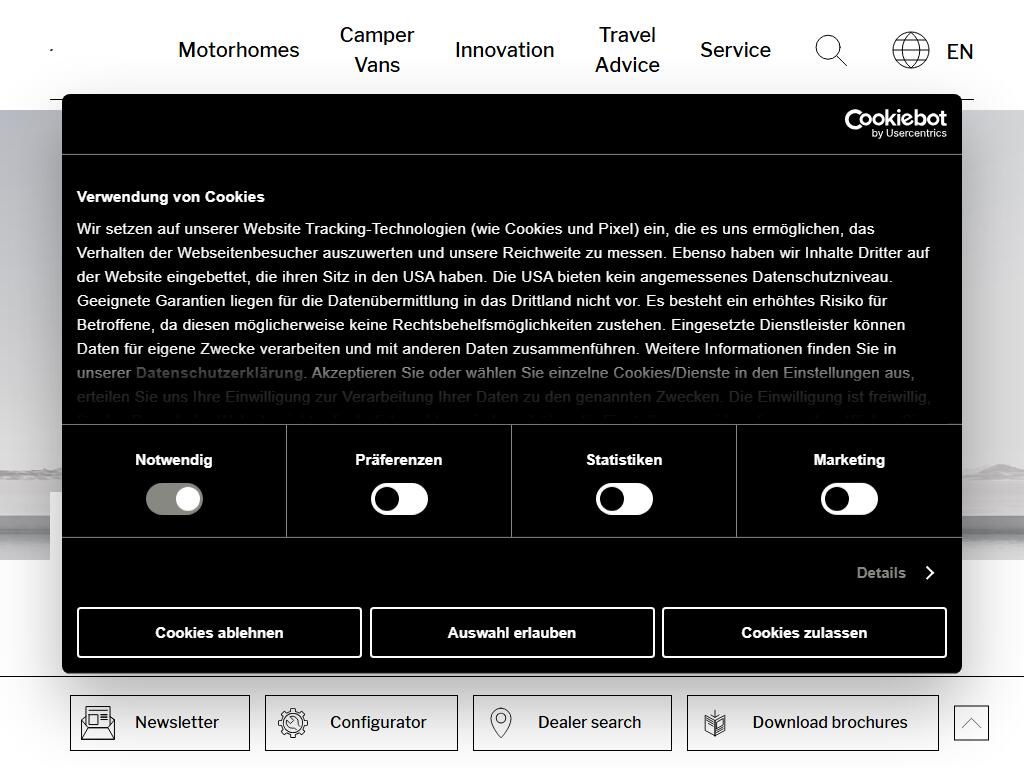The width and height of the screenshot is (1024, 768).
Task: Enable the Statistiken cookies switch
Action: (x=624, y=499)
